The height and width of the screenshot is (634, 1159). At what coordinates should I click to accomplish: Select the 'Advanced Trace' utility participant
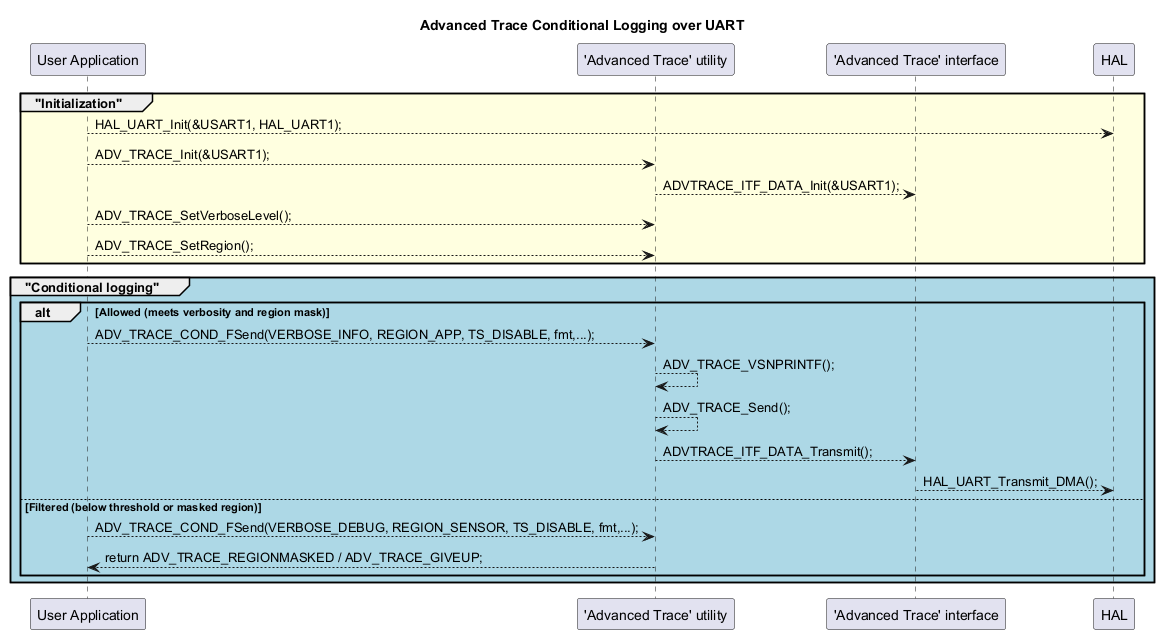(x=655, y=59)
